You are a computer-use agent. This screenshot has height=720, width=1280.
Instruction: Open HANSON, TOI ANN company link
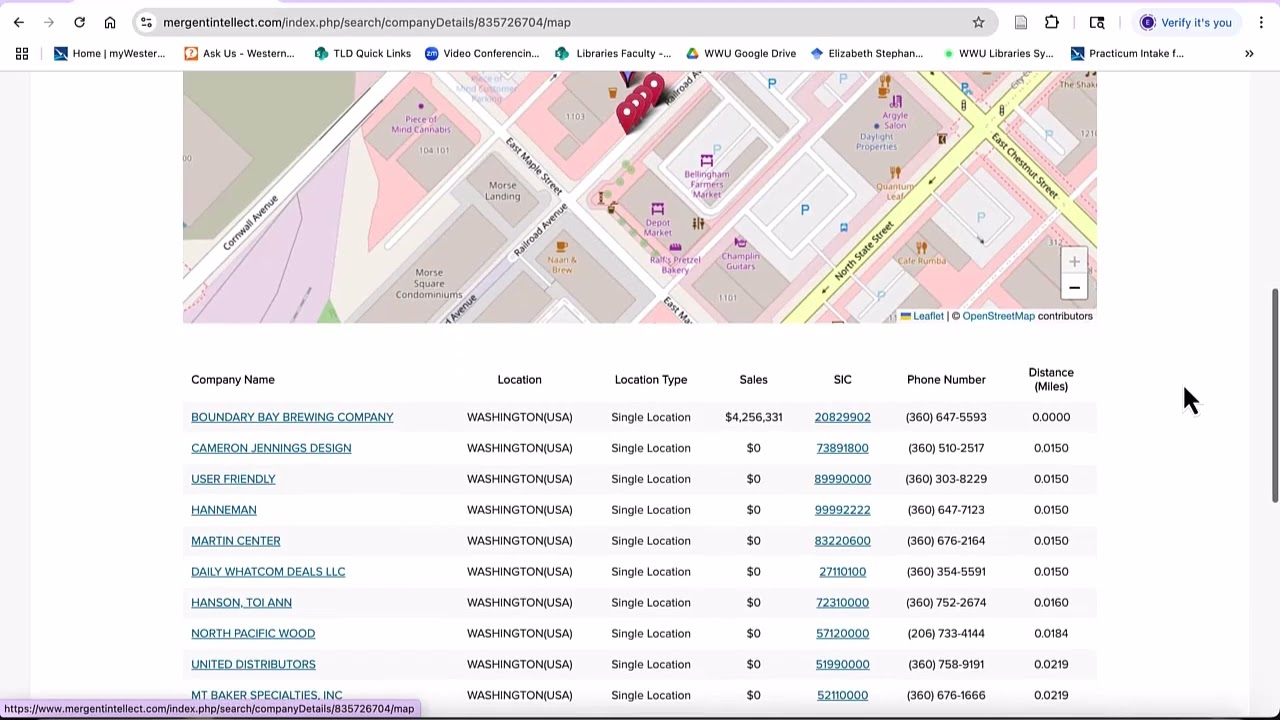coord(241,603)
